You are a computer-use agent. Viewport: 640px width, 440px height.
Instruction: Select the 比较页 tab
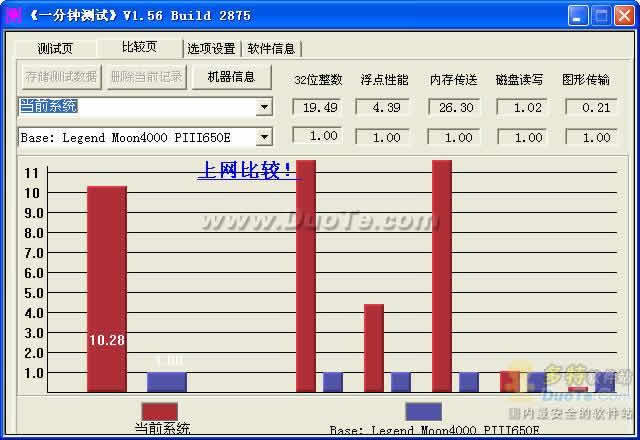click(139, 47)
